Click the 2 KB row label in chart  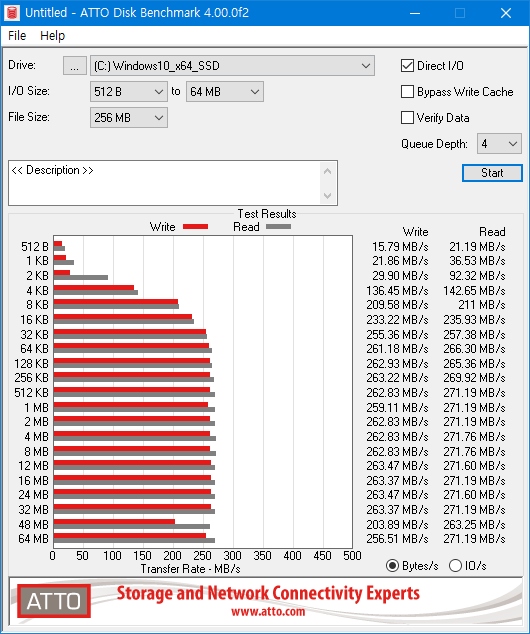(37, 276)
